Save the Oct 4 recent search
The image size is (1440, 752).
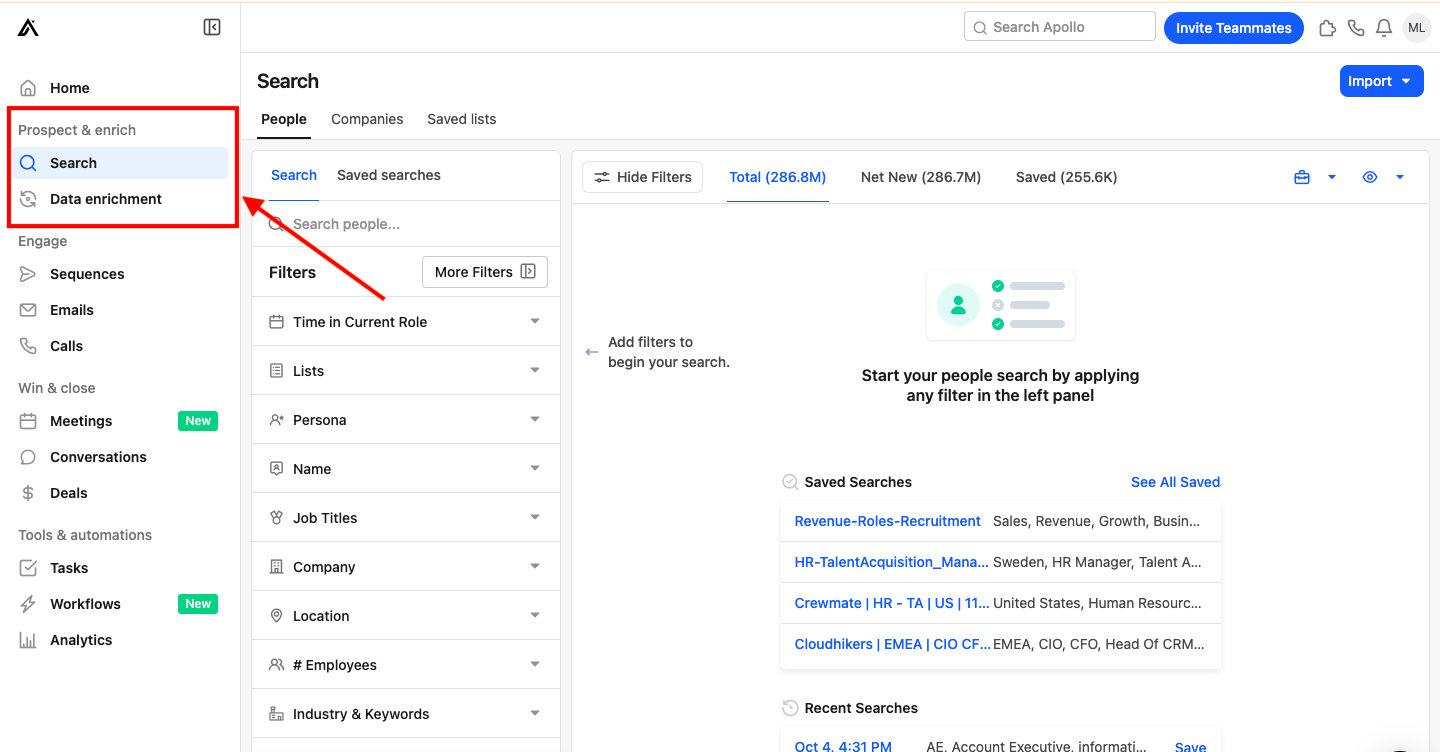pyautogui.click(x=1190, y=746)
